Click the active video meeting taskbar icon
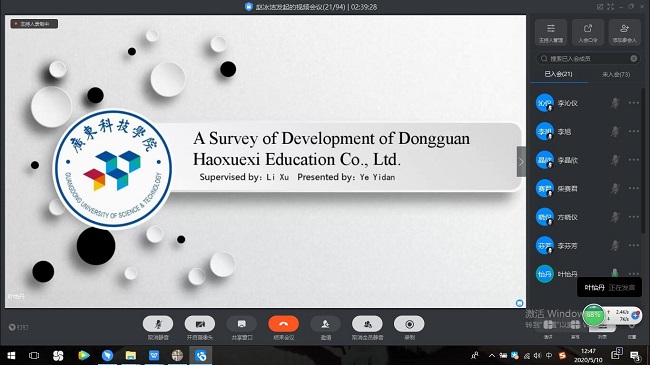The width and height of the screenshot is (650, 365). coord(201,355)
